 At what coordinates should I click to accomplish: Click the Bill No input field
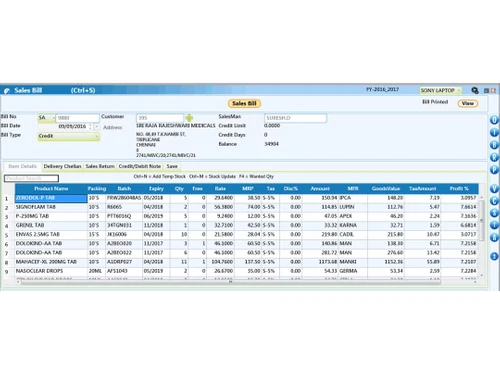tap(77, 118)
